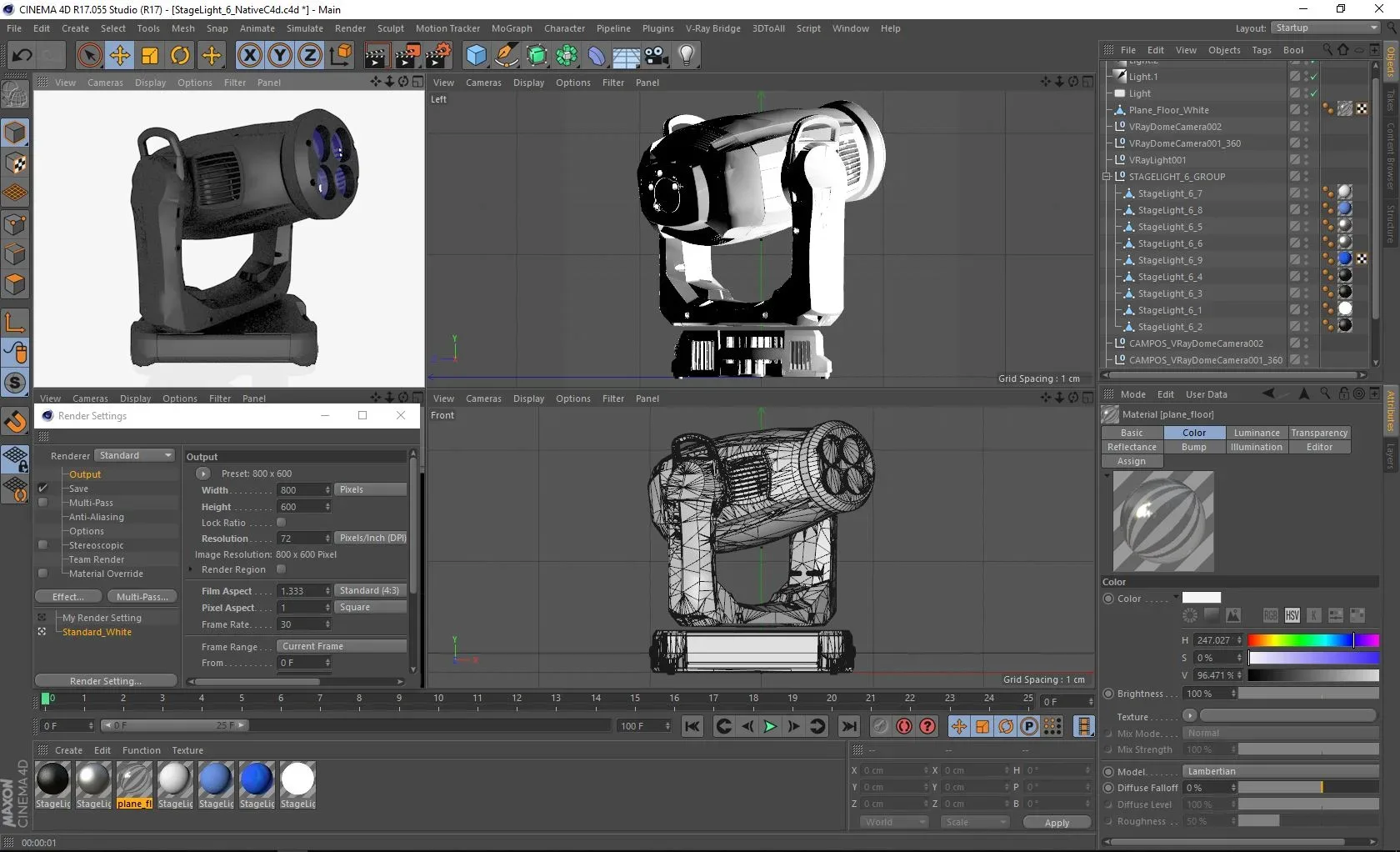Toggle the Color channel radio button
This screenshot has height=852, width=1400.
(x=1108, y=599)
